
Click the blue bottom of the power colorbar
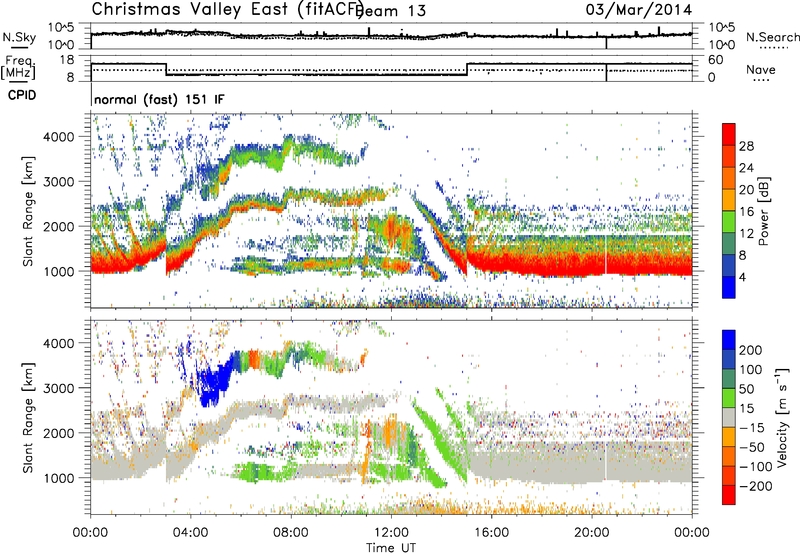tap(729, 287)
